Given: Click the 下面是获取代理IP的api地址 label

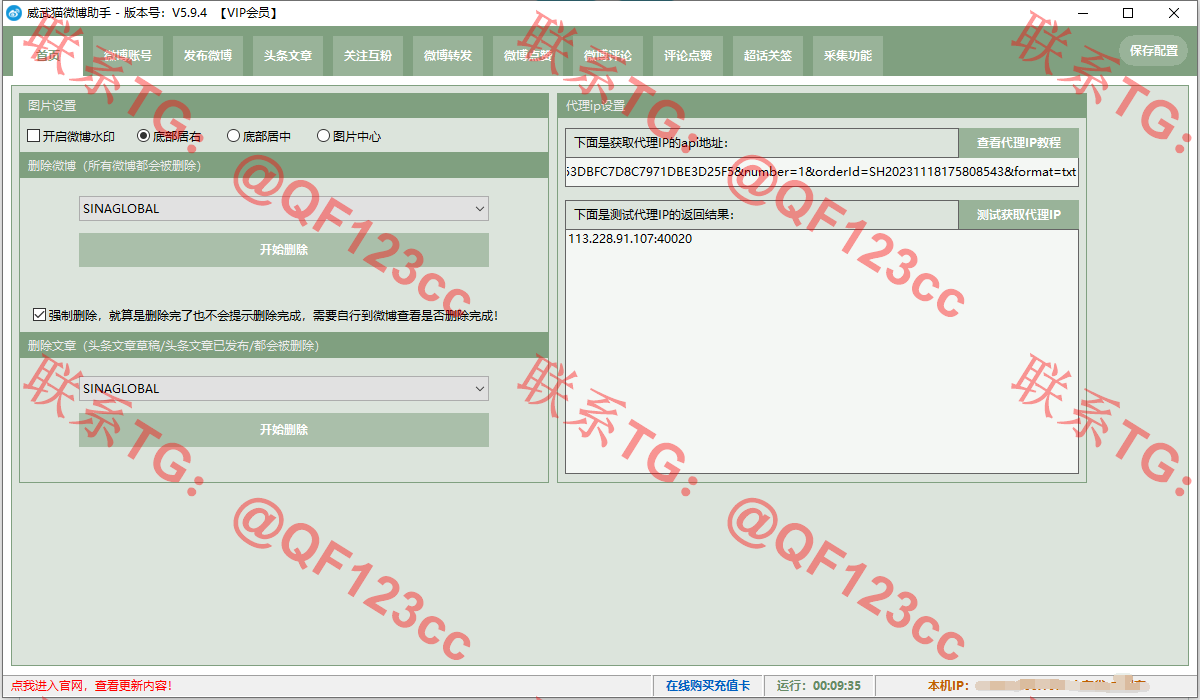Looking at the screenshot, I should pyautogui.click(x=651, y=143).
